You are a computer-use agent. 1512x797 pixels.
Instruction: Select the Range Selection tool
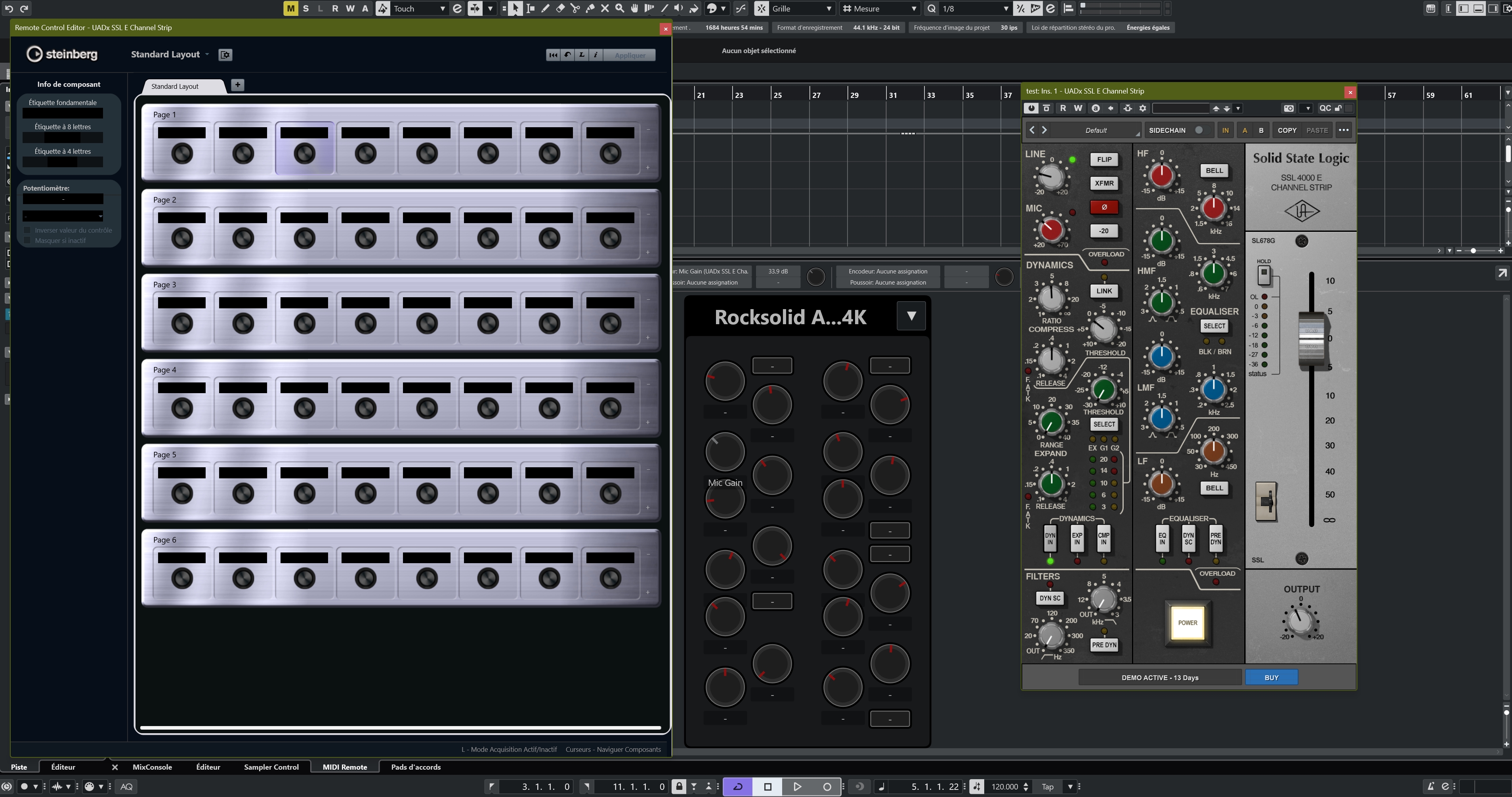[x=530, y=8]
